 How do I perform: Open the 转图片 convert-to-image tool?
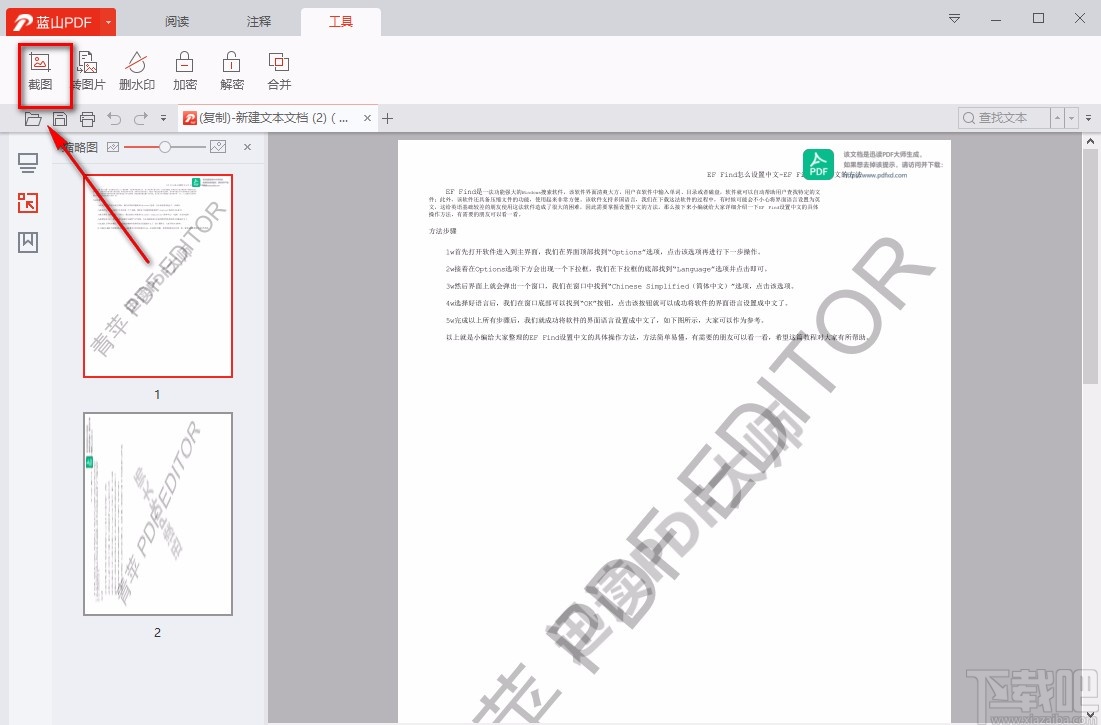pyautogui.click(x=88, y=70)
